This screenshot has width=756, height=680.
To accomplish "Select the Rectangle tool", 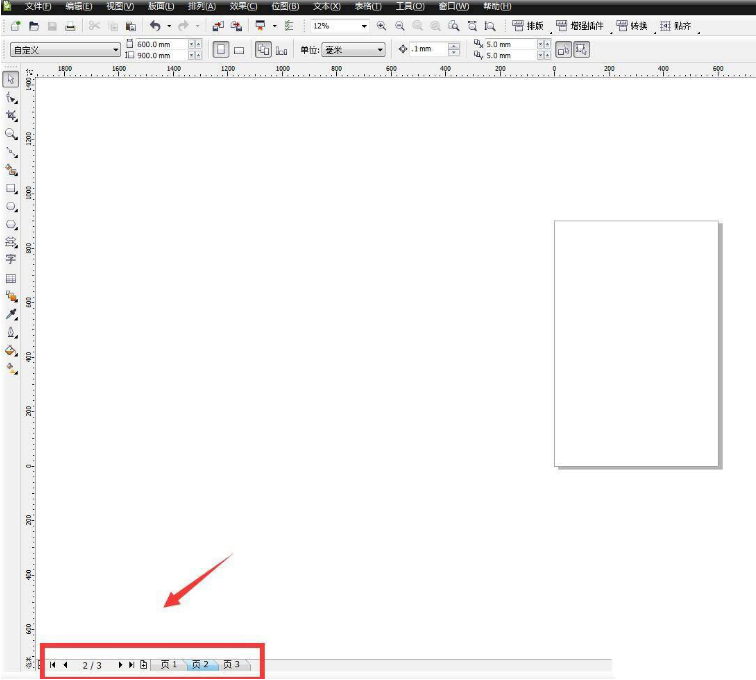I will click(x=11, y=189).
